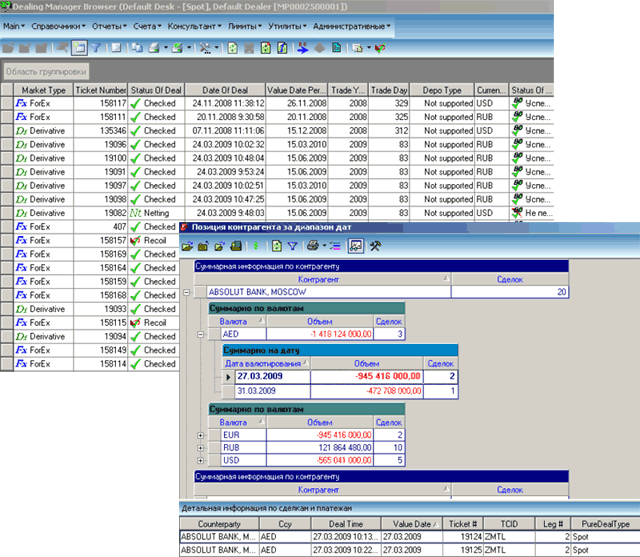
Task: Open the Лимиты menu
Action: click(x=244, y=26)
